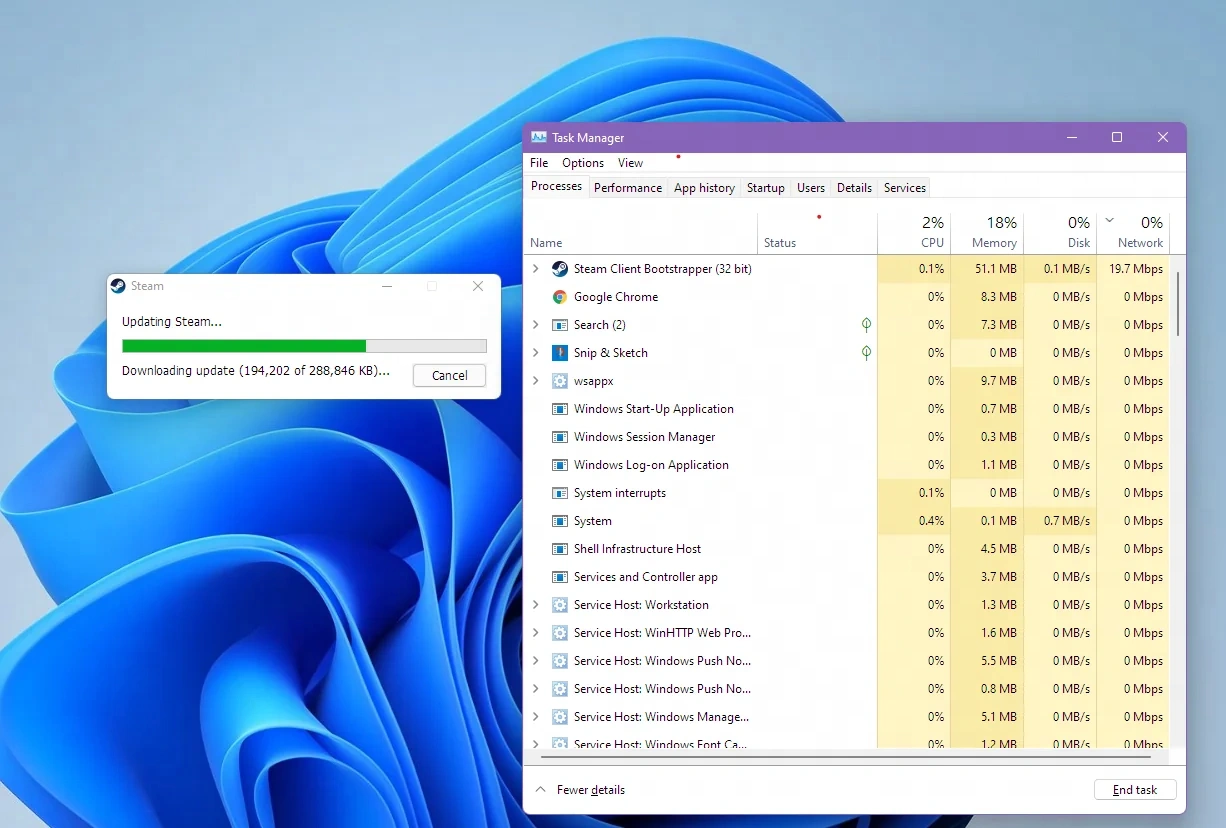
Task: Collapse Task Manager with Fewer details chevron
Action: pyautogui.click(x=541, y=789)
